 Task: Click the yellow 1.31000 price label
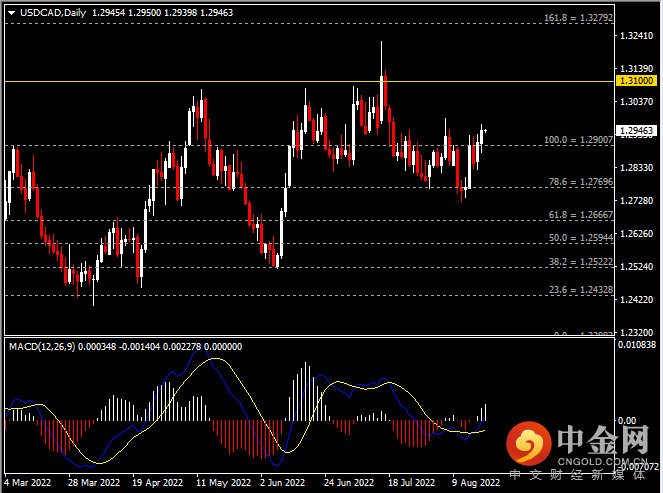pyautogui.click(x=636, y=80)
